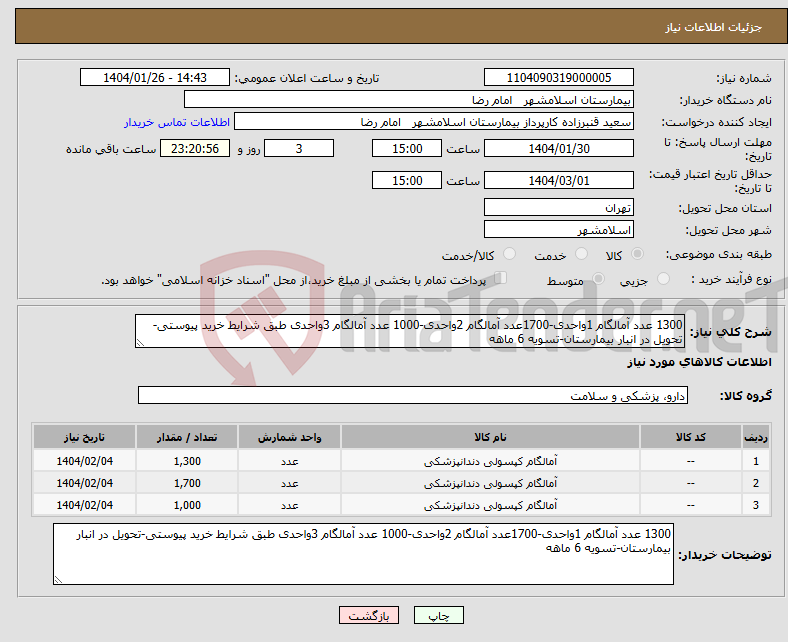Click resize handle of توضیحات خریدار textbox
Viewport: 788px width, 642px height.
tap(59, 578)
